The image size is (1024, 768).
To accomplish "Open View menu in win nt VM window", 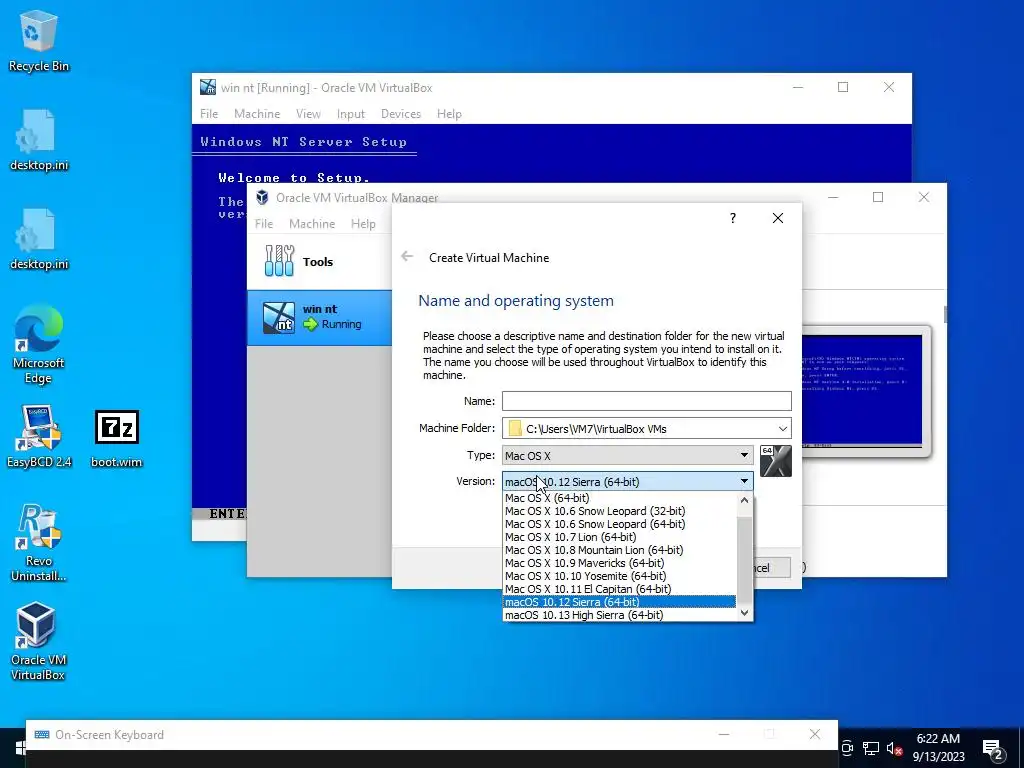I will 308,114.
